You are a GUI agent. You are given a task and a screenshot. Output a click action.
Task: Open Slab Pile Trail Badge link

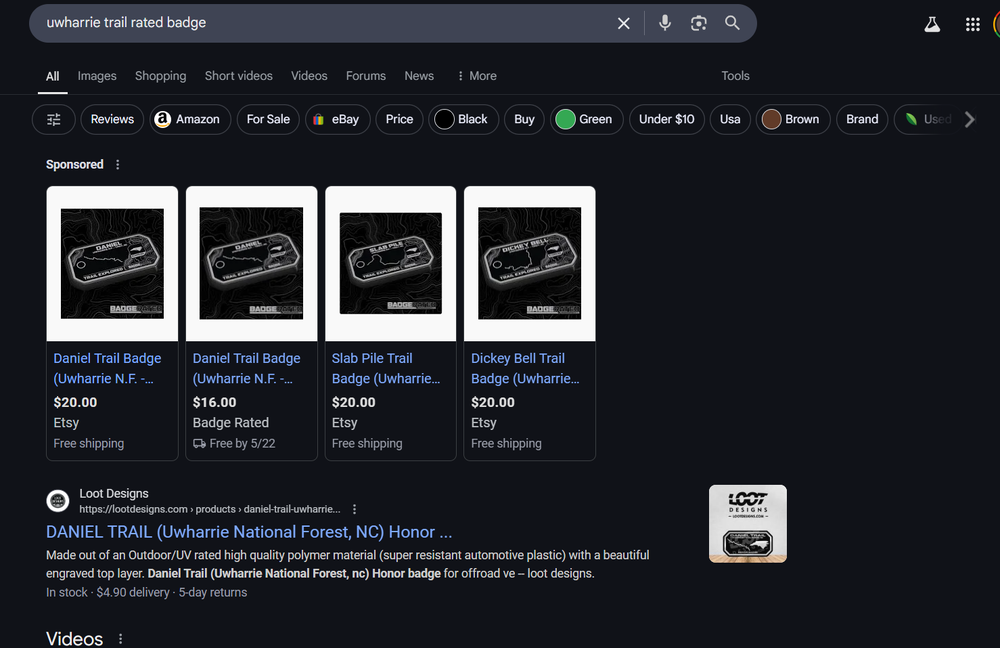386,369
